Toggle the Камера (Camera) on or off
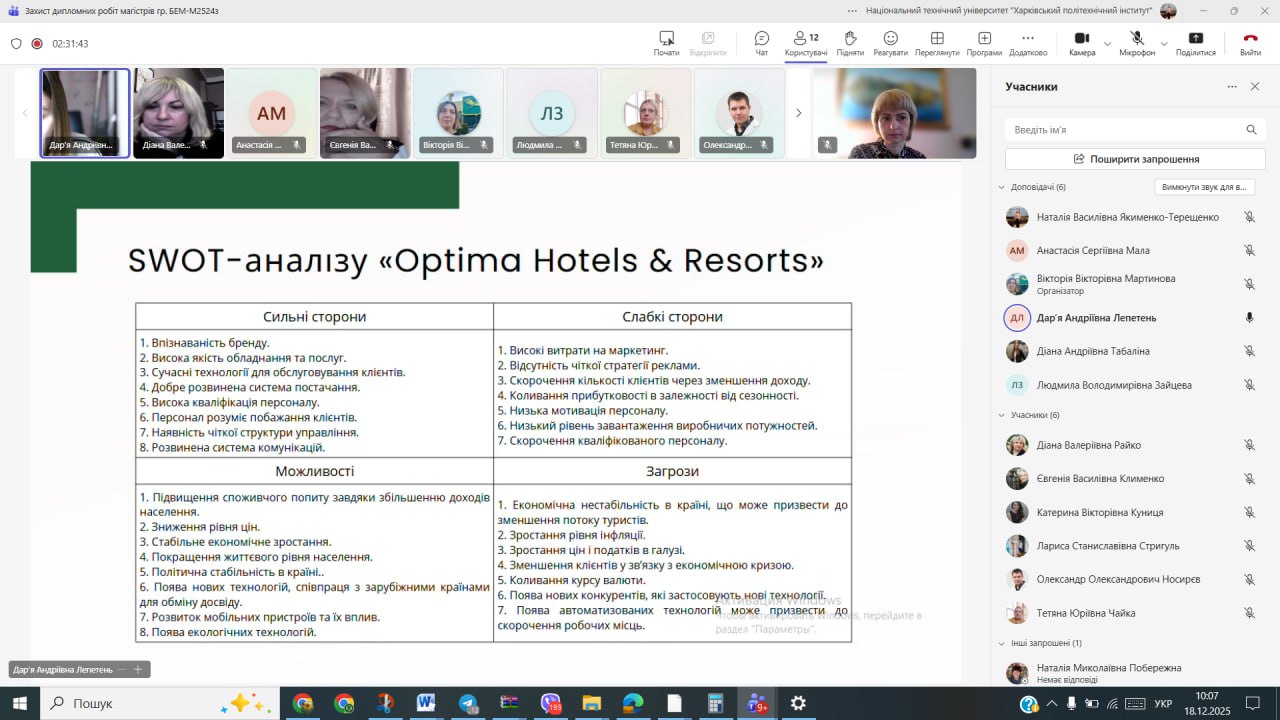Viewport: 1280px width, 720px height. (1081, 42)
